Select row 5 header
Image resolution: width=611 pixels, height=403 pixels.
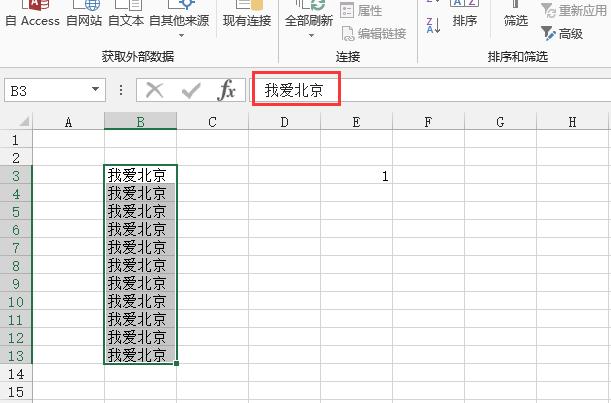16,212
